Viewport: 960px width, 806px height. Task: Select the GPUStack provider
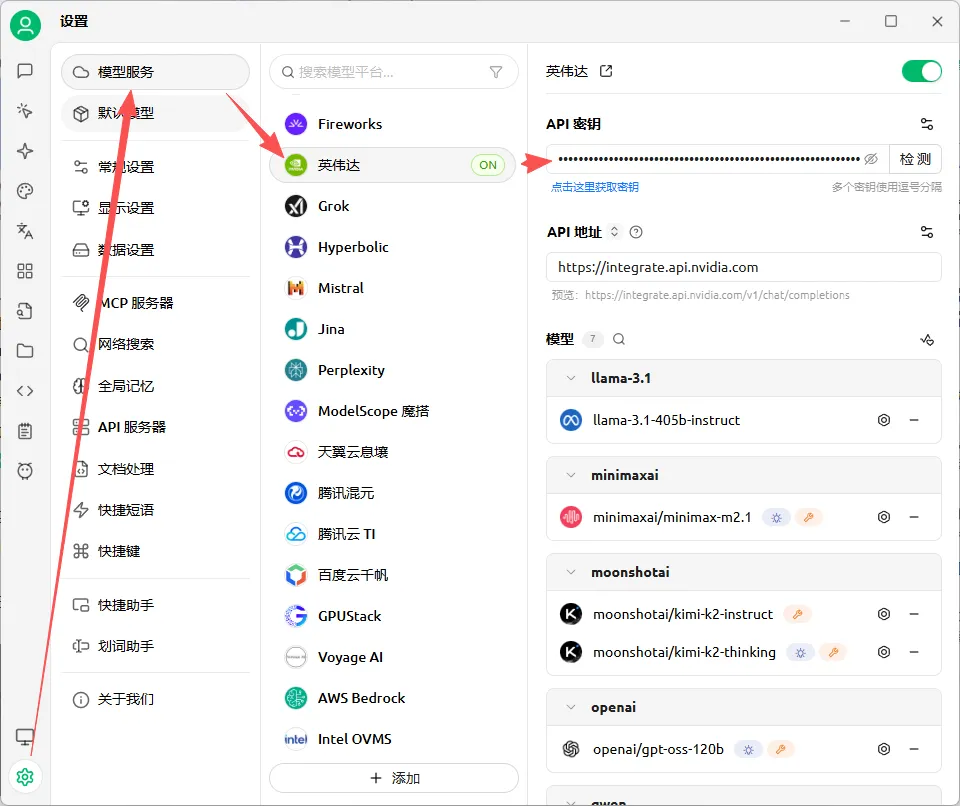pyautogui.click(x=392, y=616)
